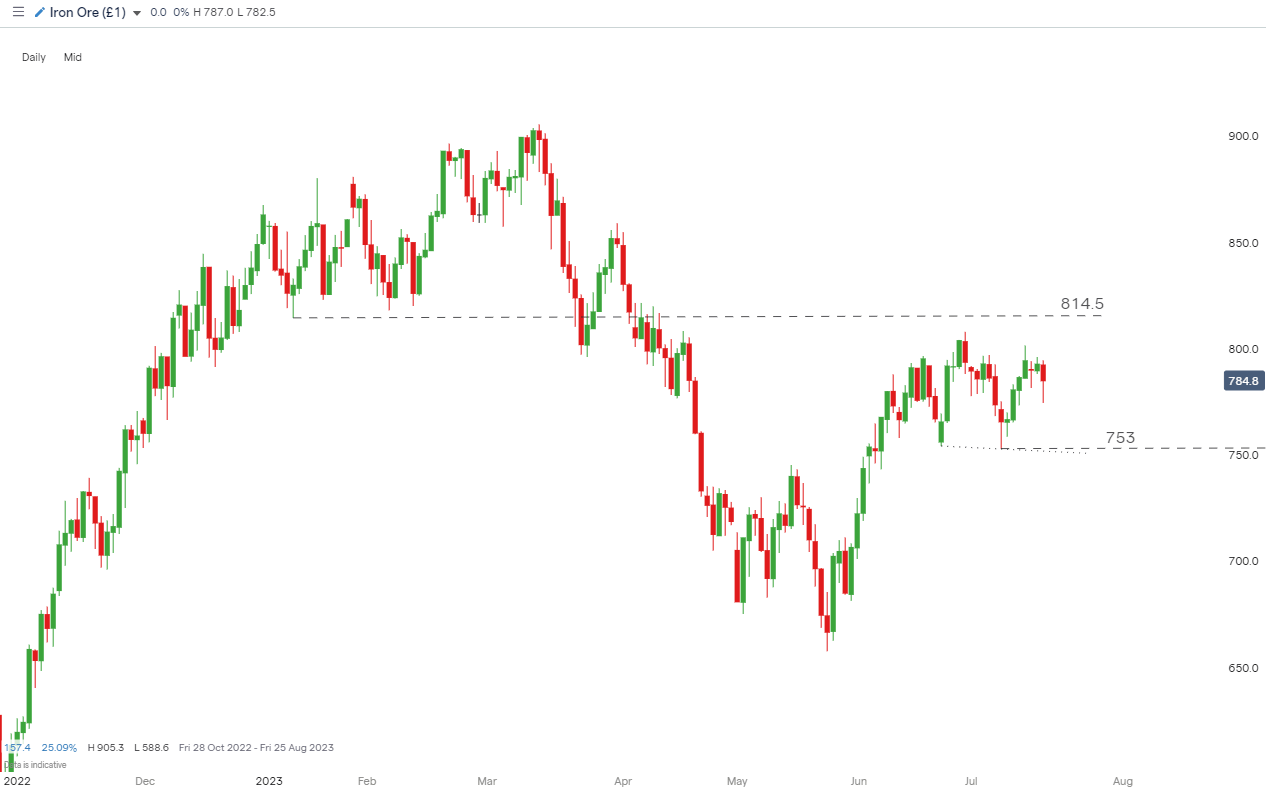Click the 650.0 price axis label
Image resolution: width=1266 pixels, height=788 pixels.
click(1243, 668)
